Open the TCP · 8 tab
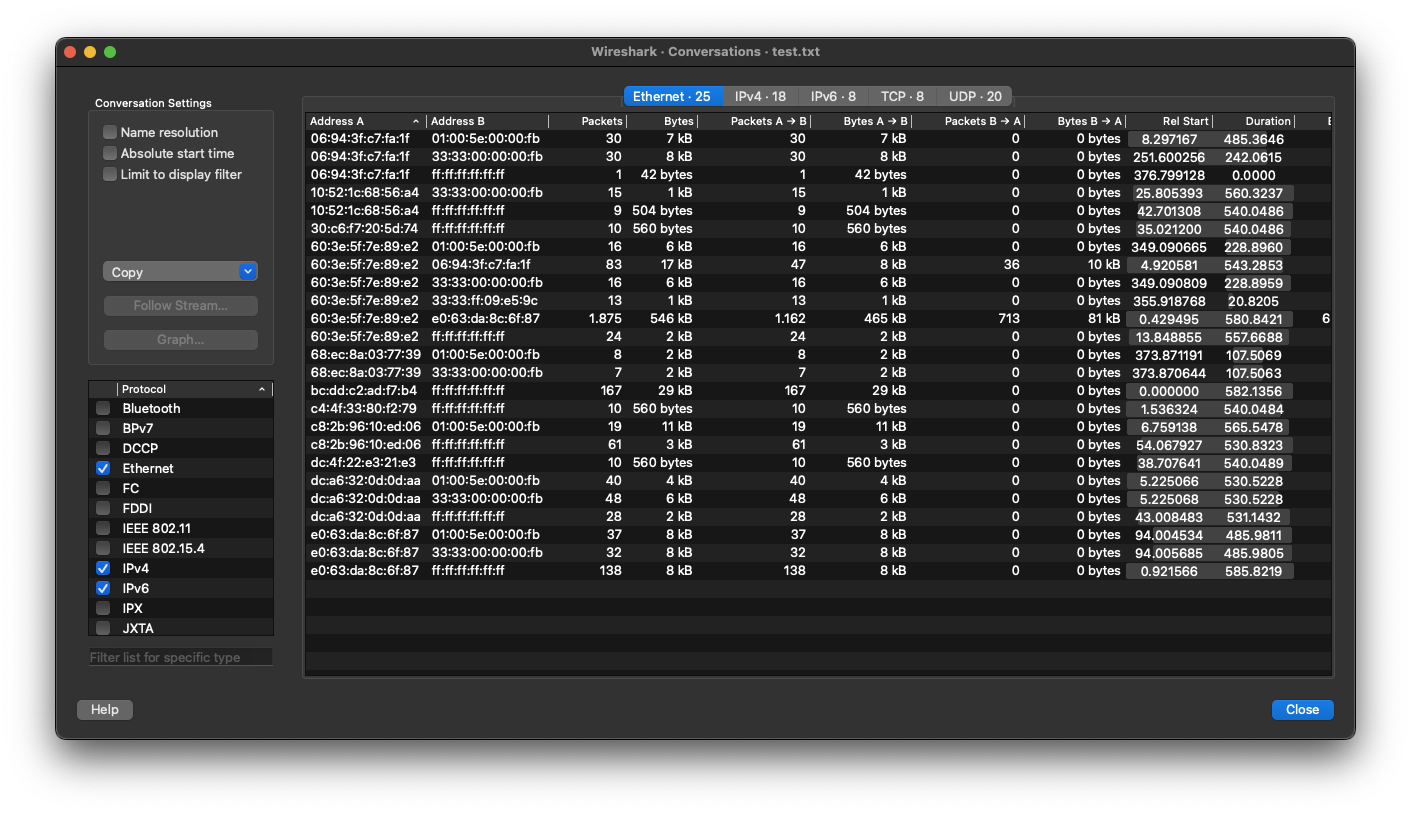 click(x=902, y=96)
